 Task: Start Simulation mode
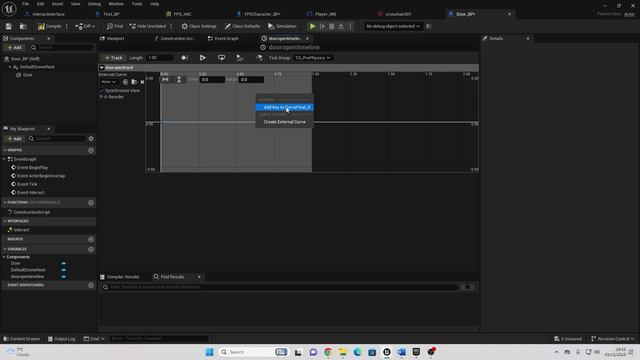[x=282, y=26]
